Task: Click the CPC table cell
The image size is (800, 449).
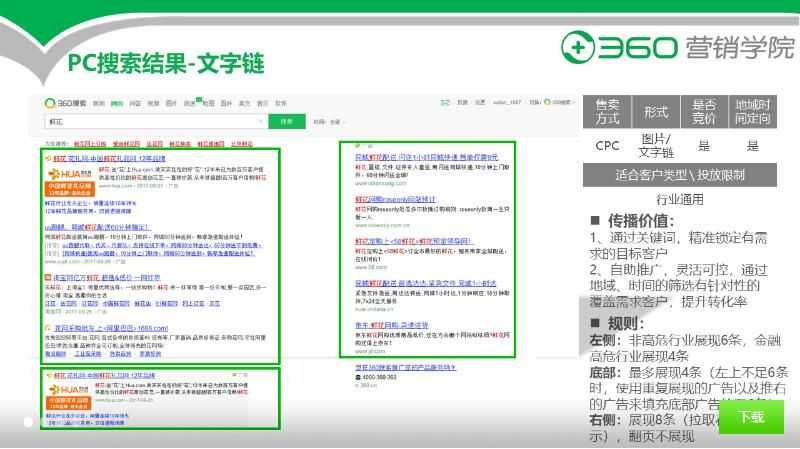Action: [607, 145]
